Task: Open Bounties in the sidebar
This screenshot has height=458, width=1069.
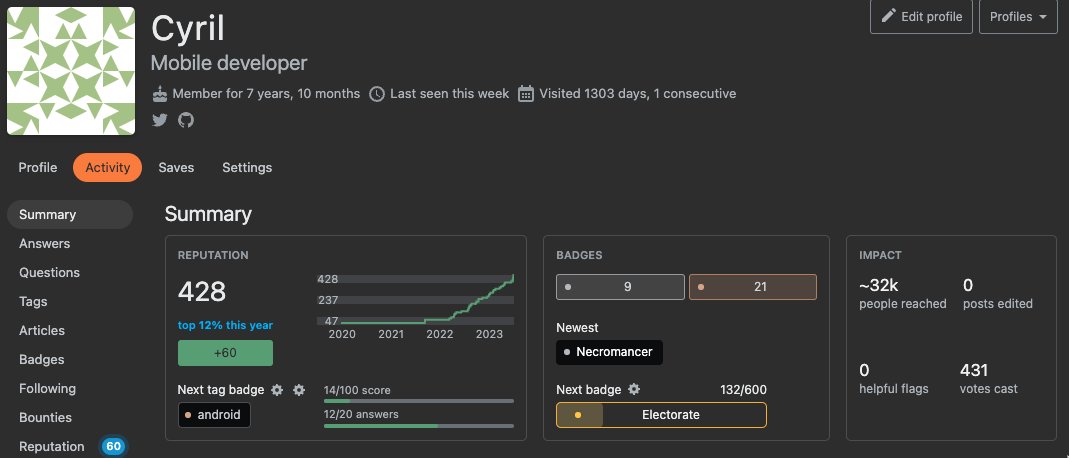Action: point(45,417)
